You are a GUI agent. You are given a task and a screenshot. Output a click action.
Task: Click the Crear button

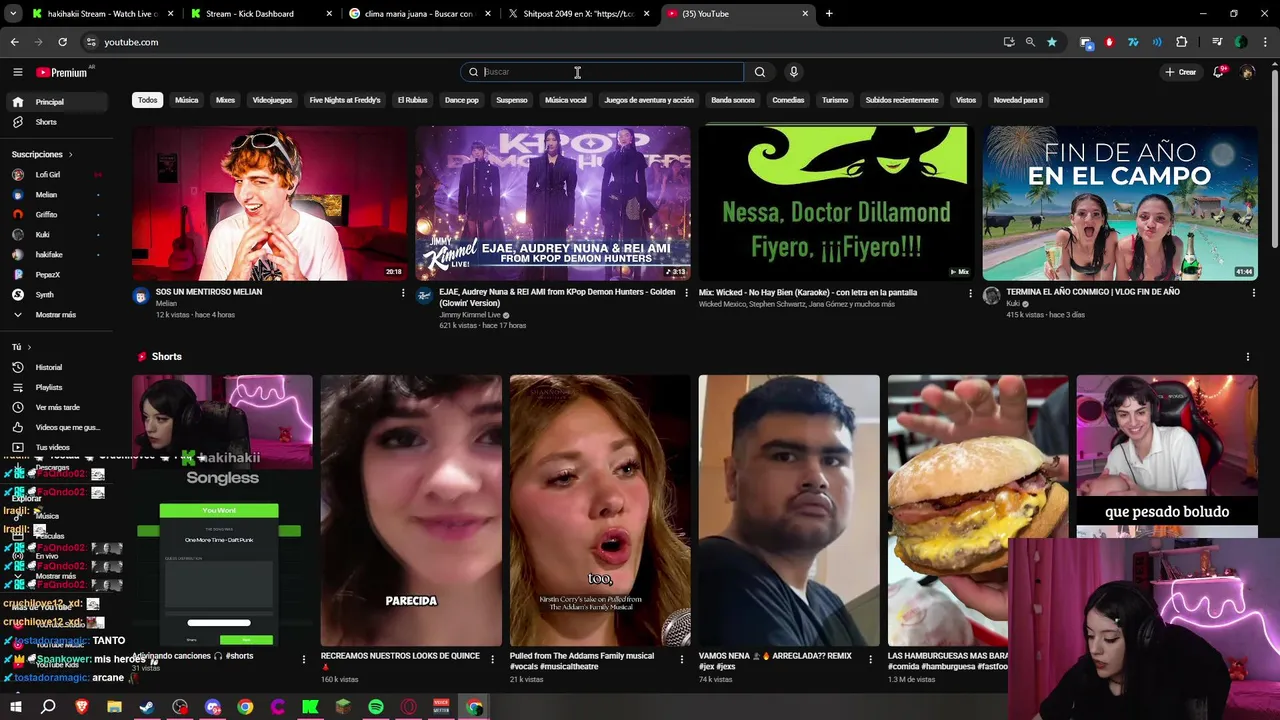[1180, 72]
